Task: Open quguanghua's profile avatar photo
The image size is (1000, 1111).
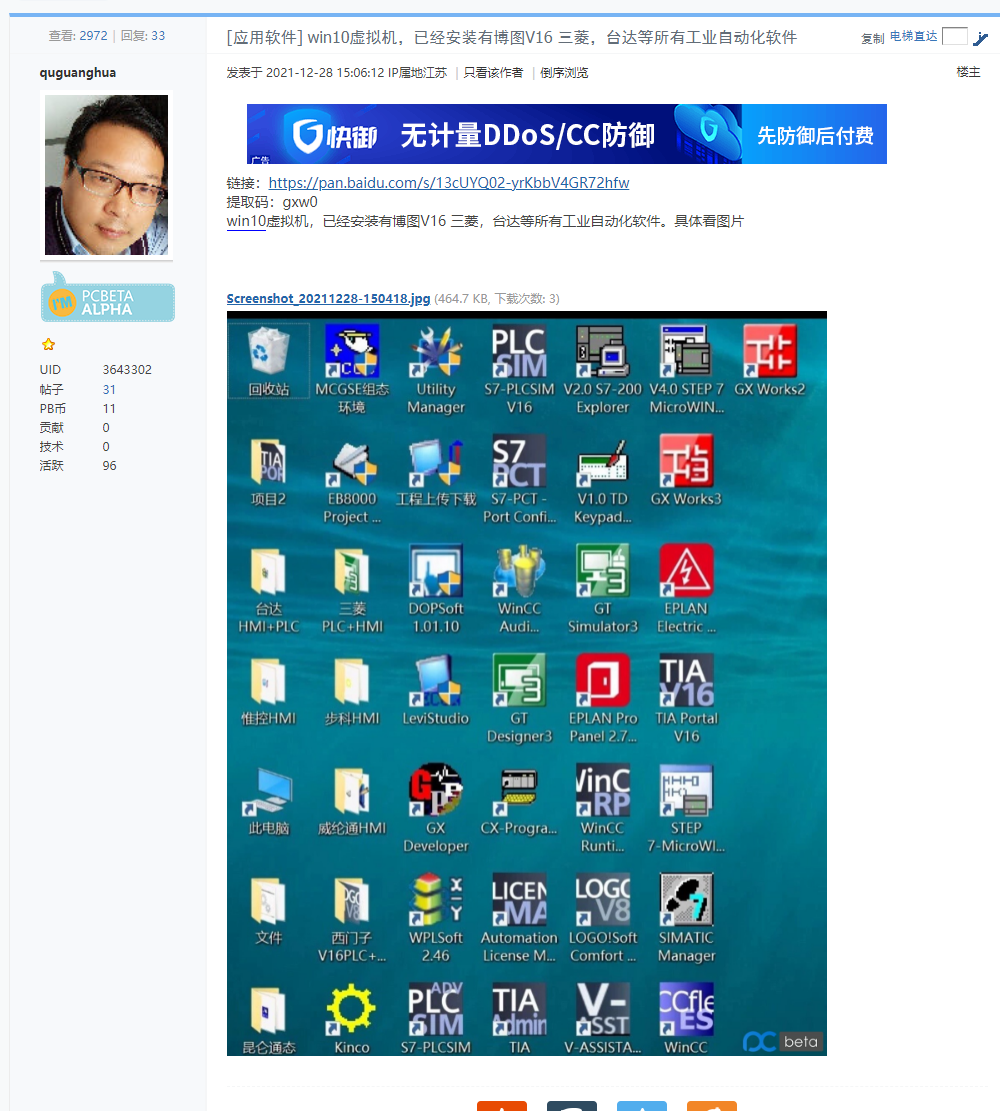Action: [107, 175]
